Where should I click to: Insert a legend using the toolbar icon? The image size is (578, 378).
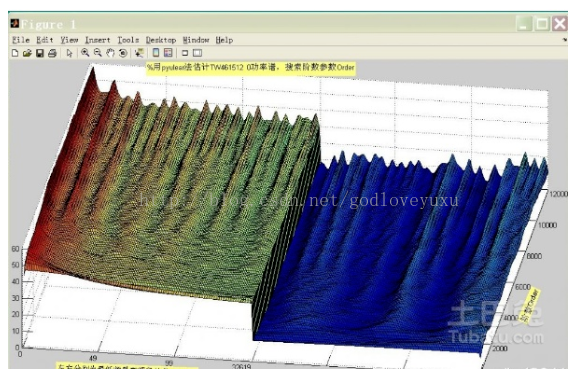[168, 53]
